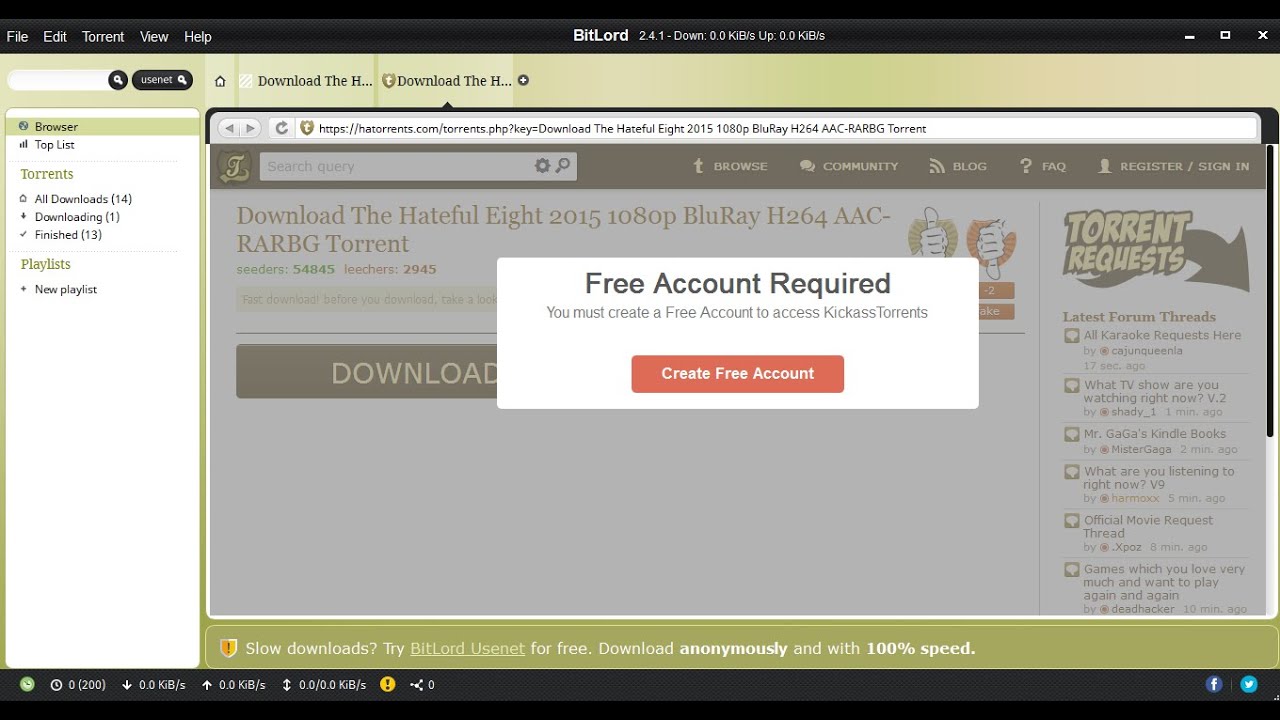Click the Torrent Requests banner
1280x720 pixels.
click(x=1155, y=250)
